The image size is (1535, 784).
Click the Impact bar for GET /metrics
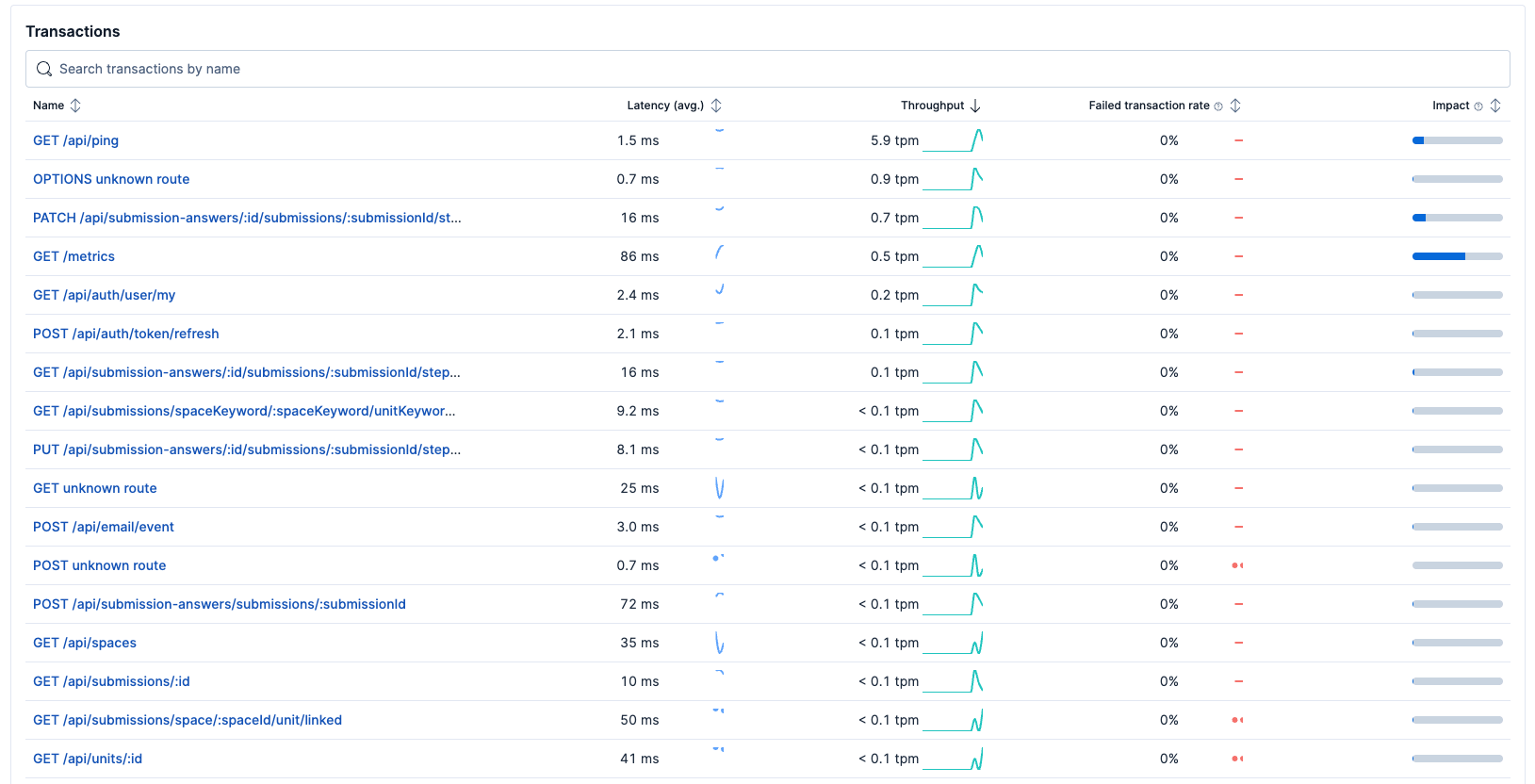coord(1458,256)
